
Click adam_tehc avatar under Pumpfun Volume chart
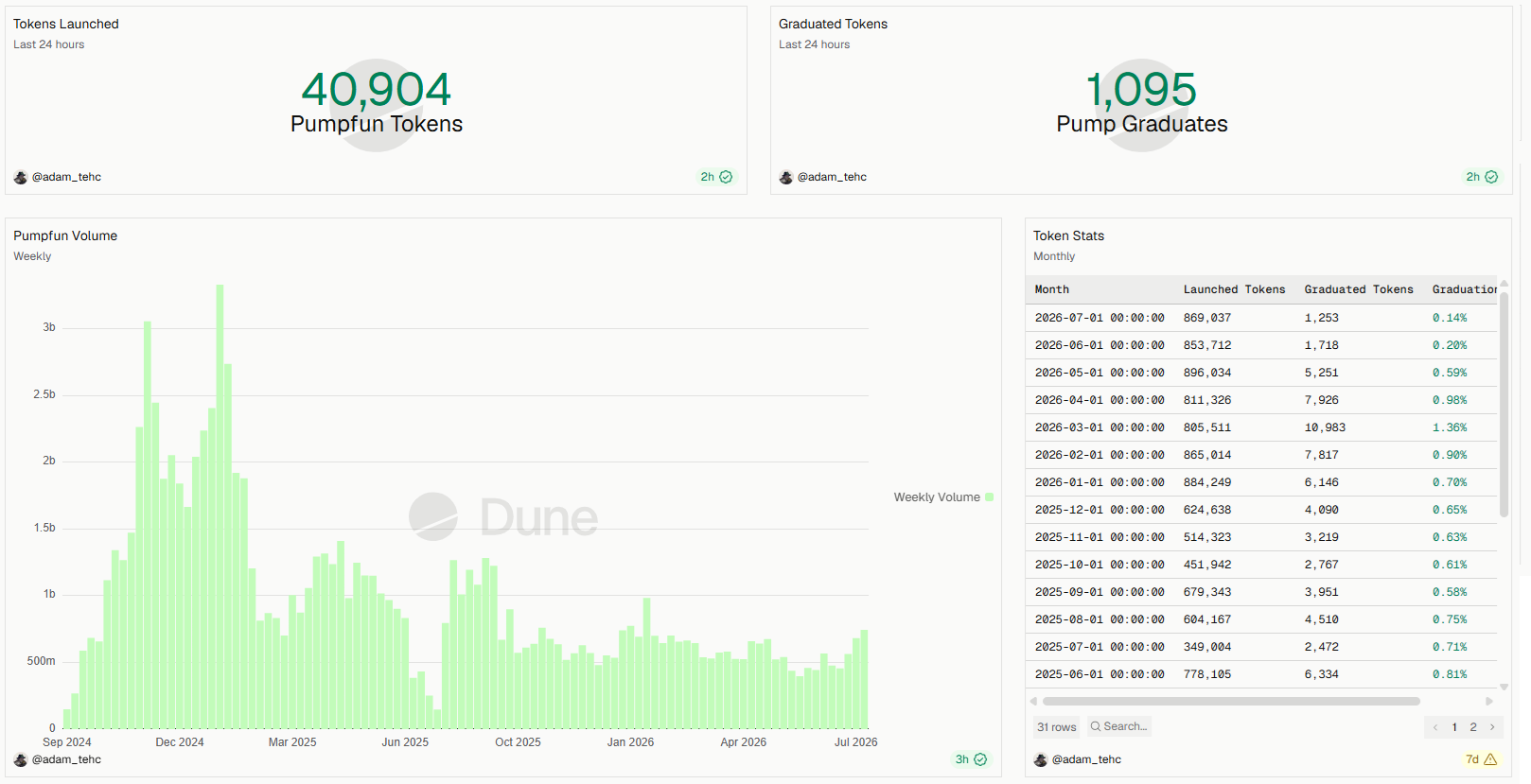21,759
